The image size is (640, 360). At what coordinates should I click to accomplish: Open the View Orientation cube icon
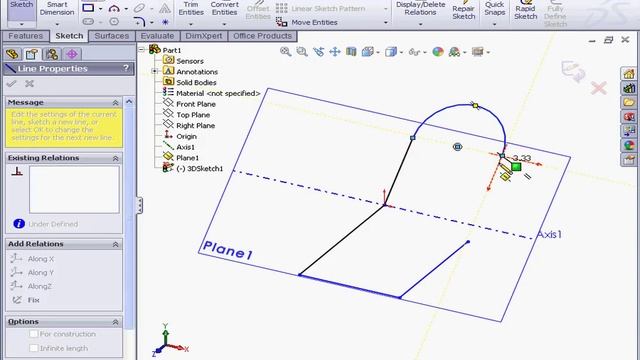[x=367, y=51]
